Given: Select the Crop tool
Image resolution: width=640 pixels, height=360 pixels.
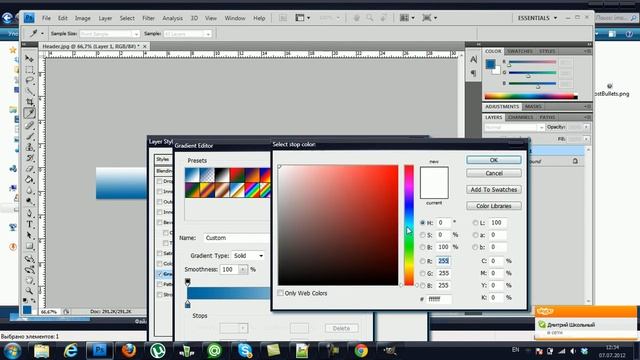Looking at the screenshot, I should [29, 102].
